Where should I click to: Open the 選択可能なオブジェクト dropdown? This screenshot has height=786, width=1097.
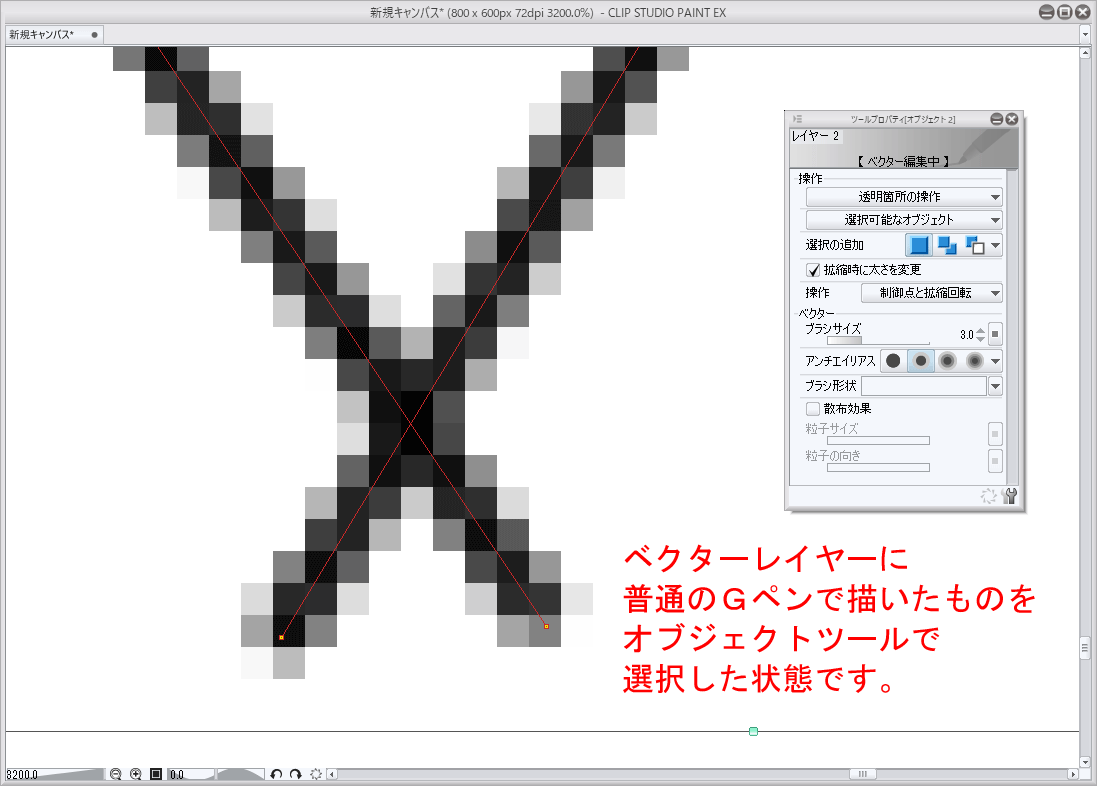pyautogui.click(x=904, y=220)
